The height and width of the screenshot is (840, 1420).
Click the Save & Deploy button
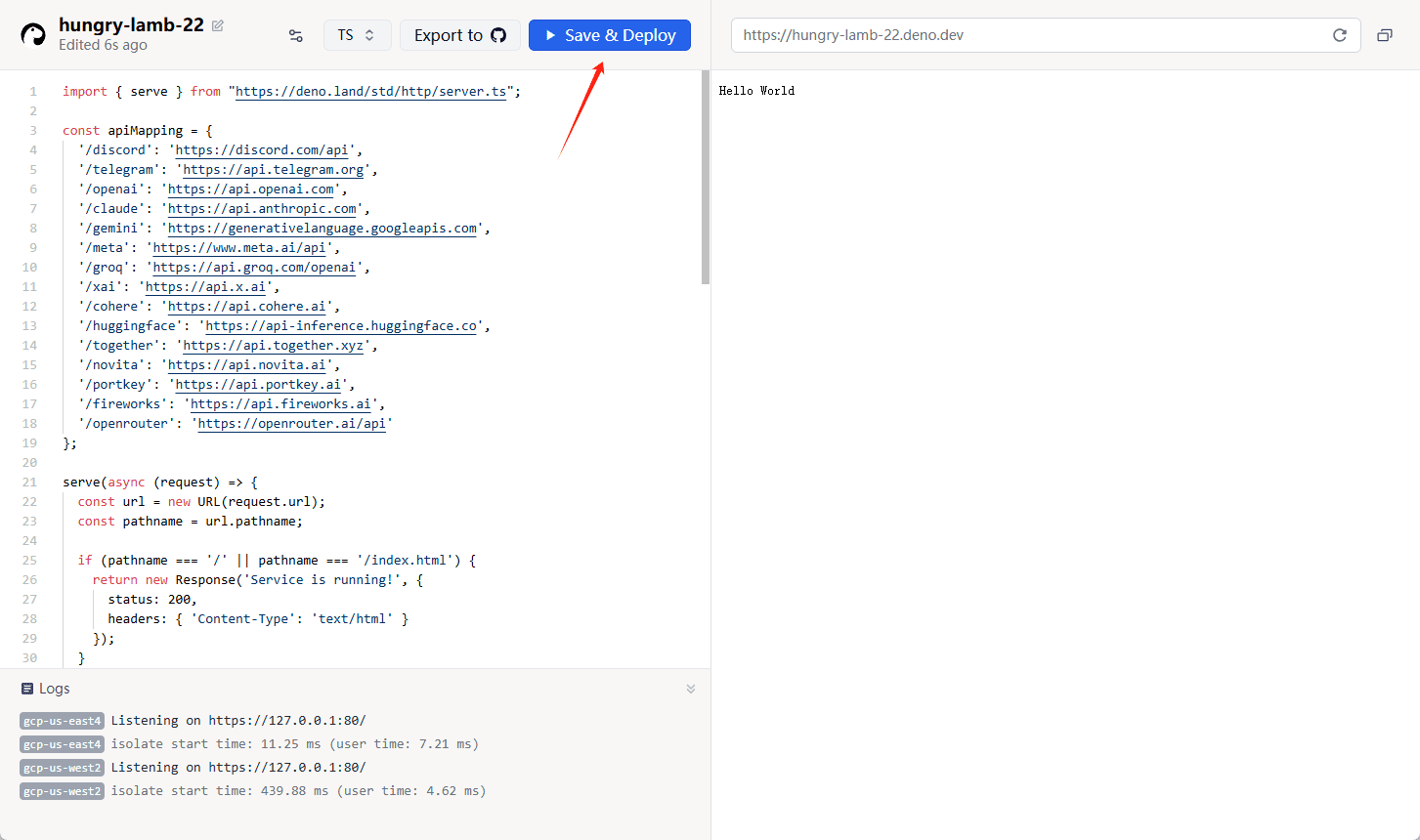click(x=610, y=35)
